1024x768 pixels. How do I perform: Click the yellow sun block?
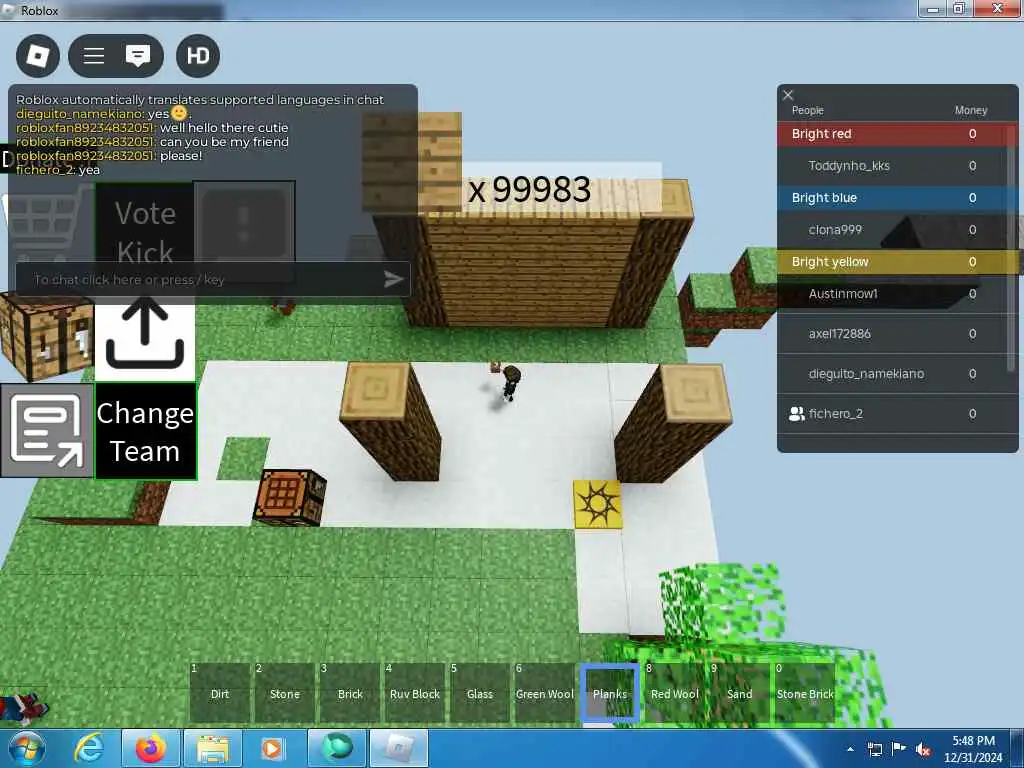pos(597,504)
